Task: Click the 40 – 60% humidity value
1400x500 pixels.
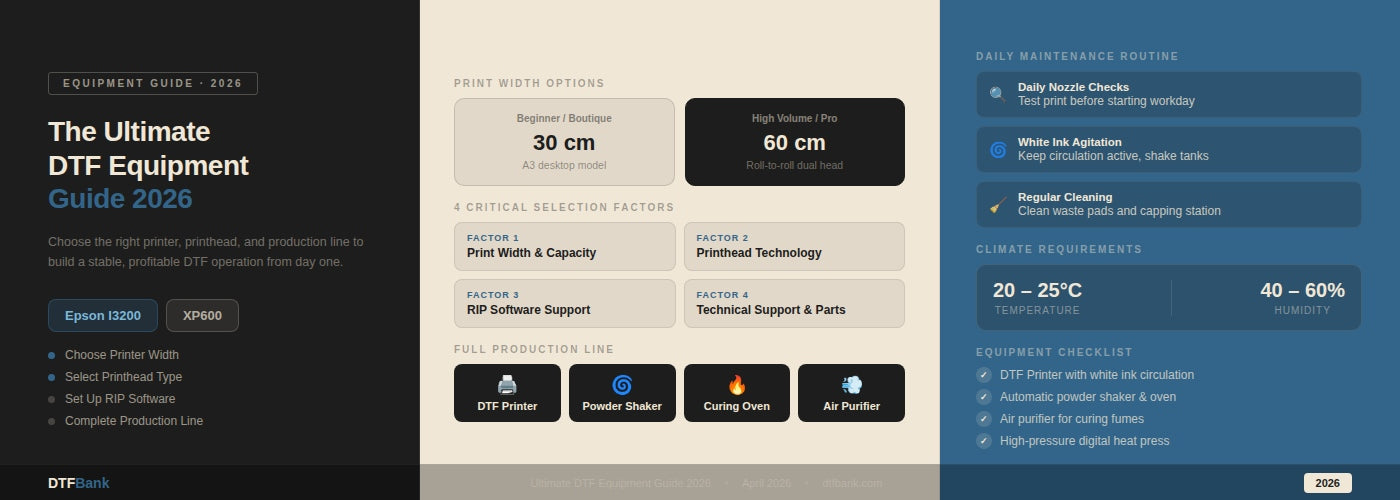Action: pos(1302,290)
